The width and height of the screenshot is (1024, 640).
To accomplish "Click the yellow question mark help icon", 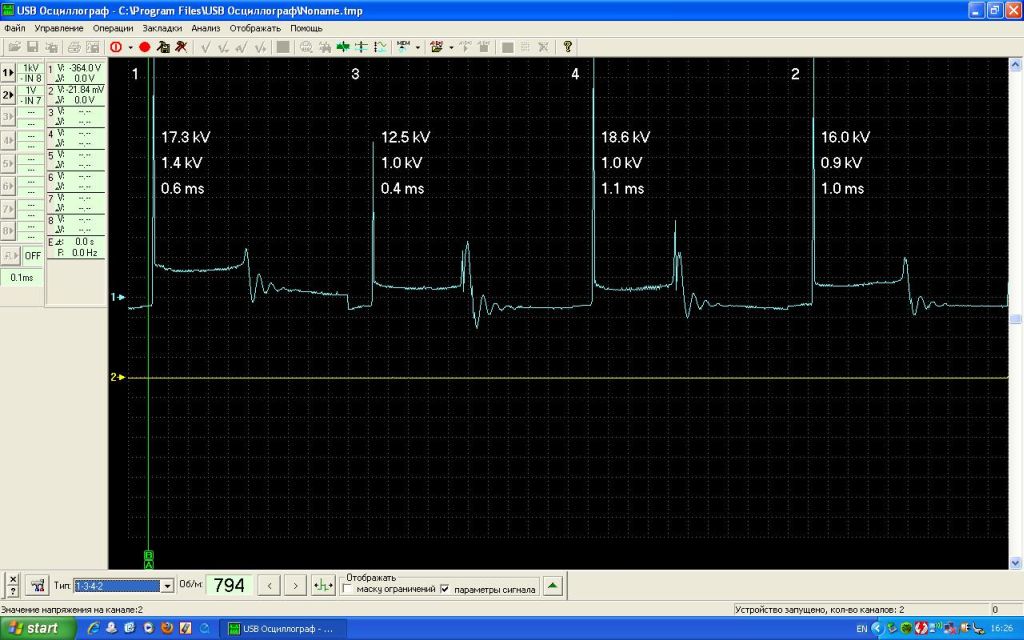I will [567, 47].
